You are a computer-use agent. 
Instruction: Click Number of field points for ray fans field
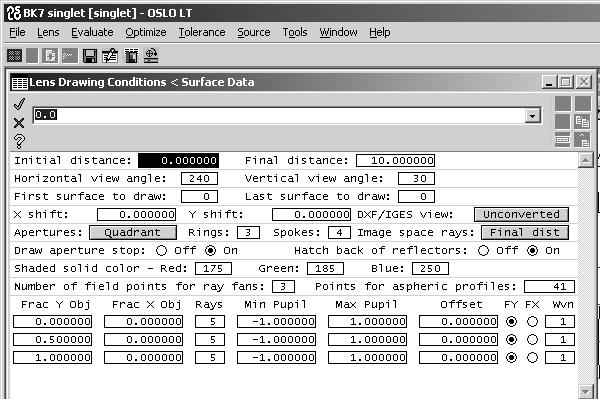tap(284, 287)
